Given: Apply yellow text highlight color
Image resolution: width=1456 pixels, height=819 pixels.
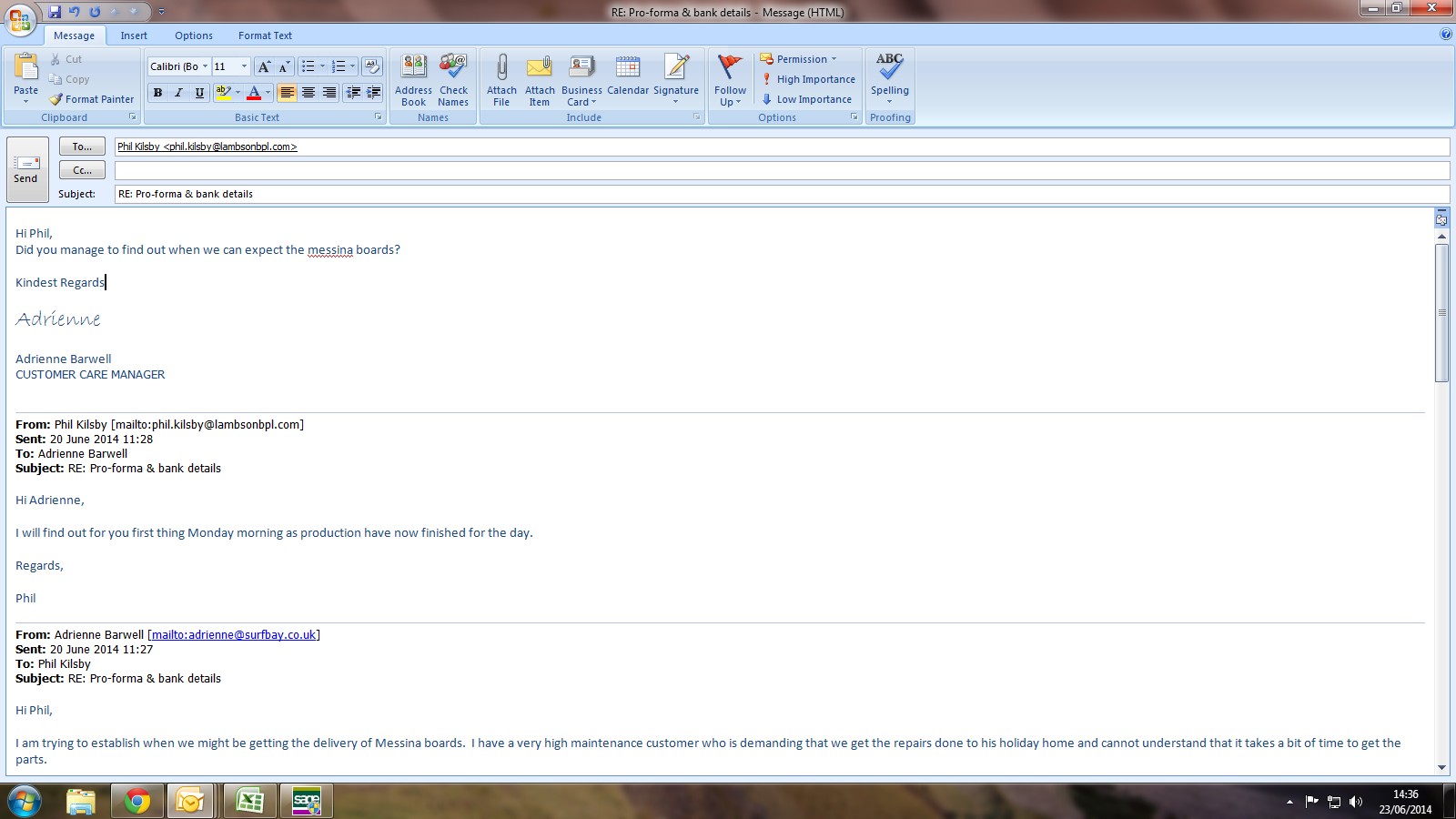Looking at the screenshot, I should 223,92.
